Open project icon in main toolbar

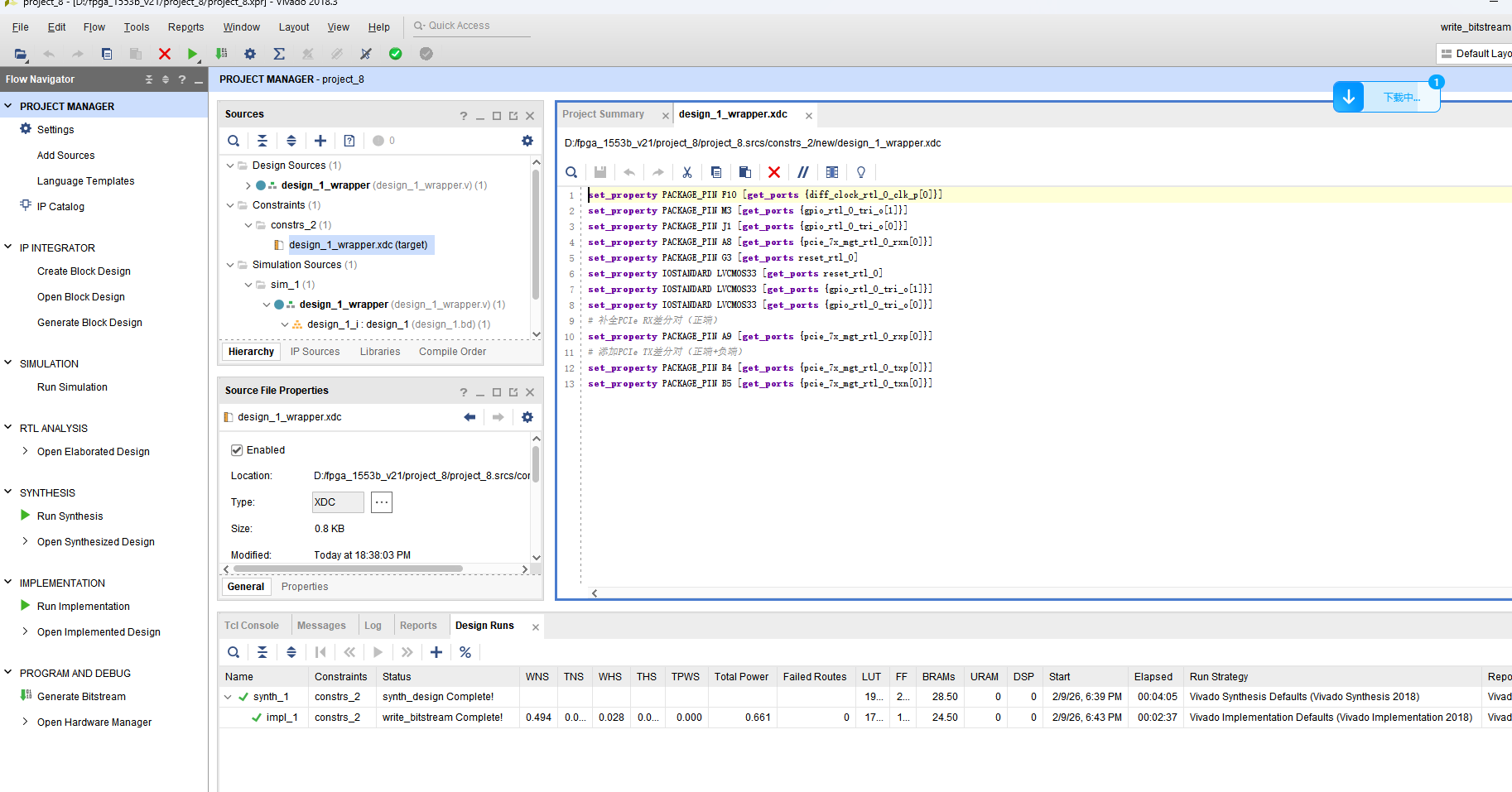(x=21, y=54)
